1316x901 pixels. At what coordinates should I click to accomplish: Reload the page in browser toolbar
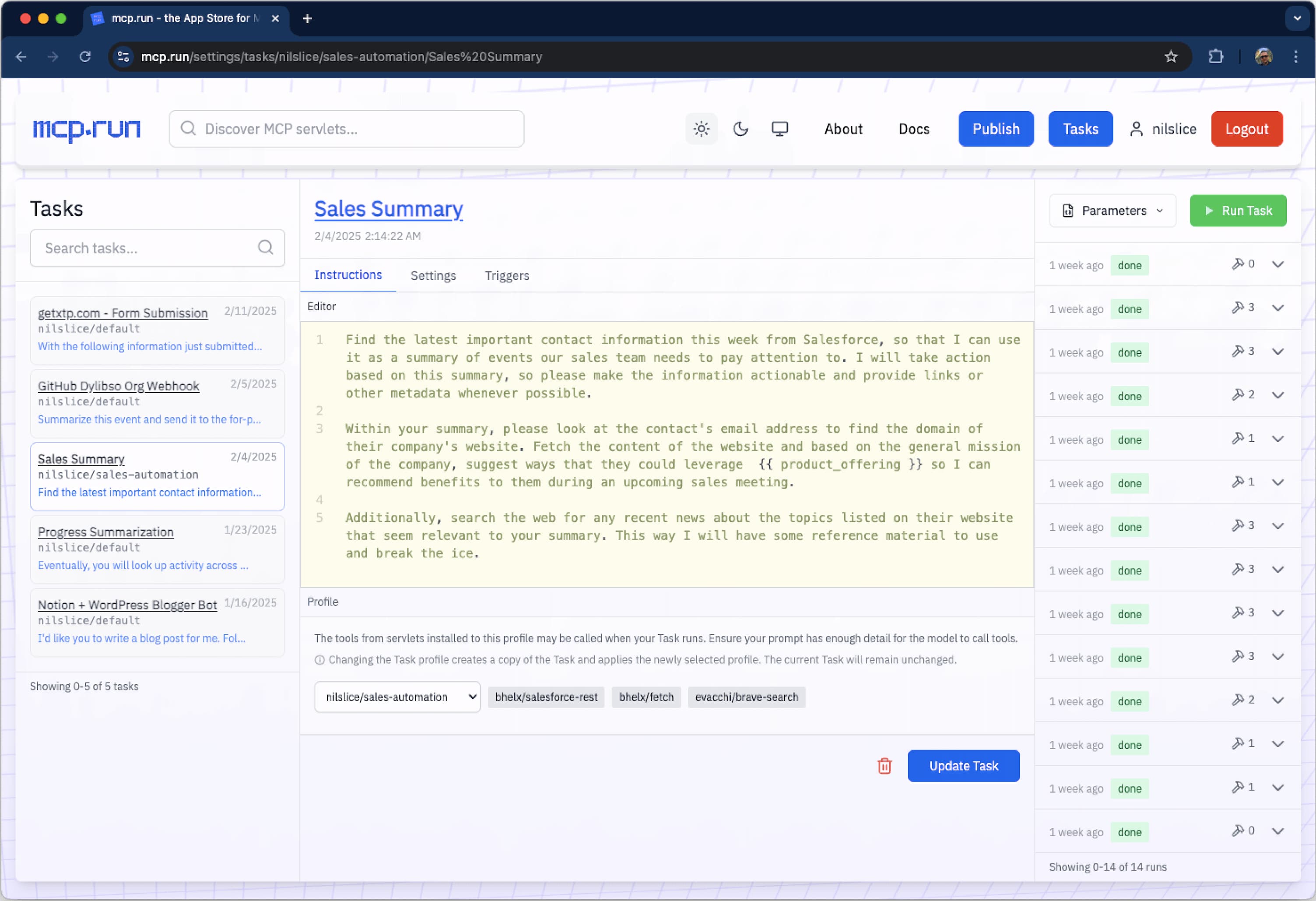[x=85, y=56]
